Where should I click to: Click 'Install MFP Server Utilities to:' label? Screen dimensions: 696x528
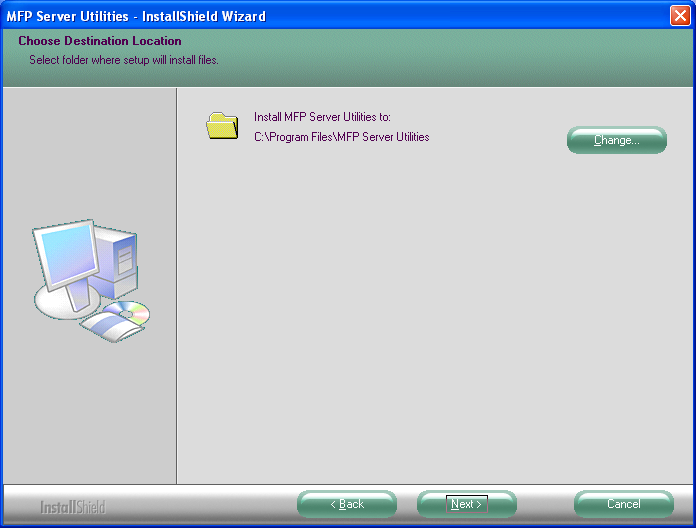(x=322, y=117)
